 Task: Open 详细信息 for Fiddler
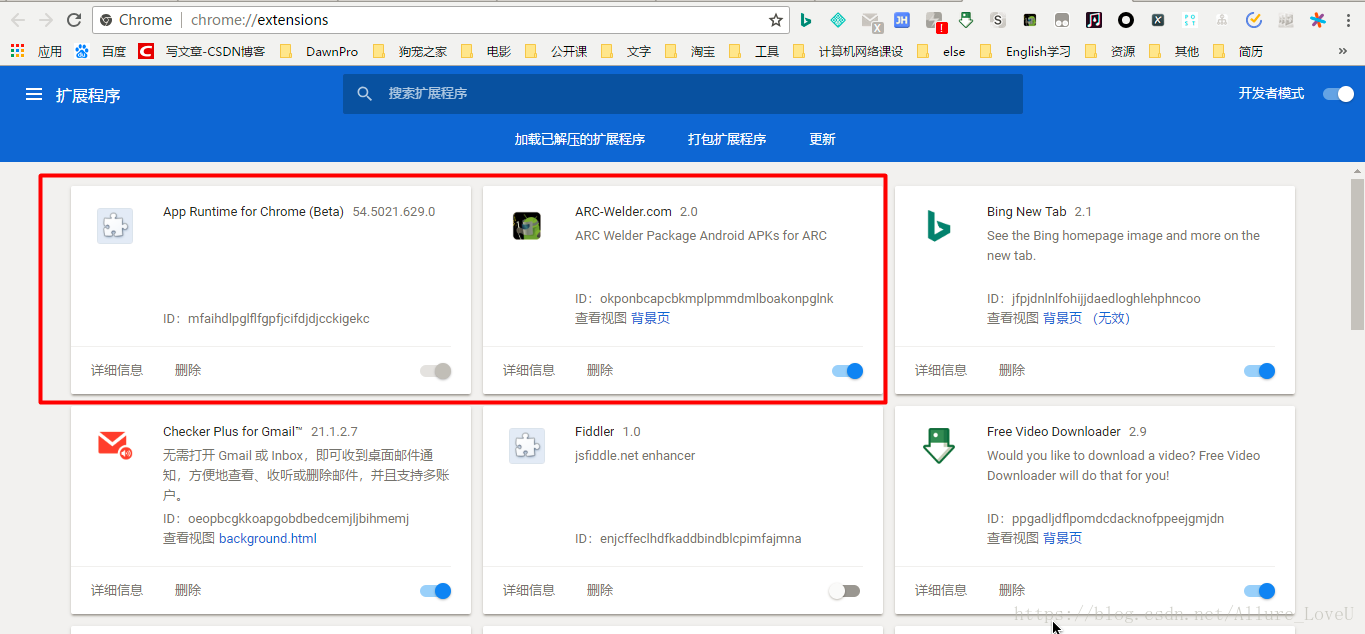529,590
